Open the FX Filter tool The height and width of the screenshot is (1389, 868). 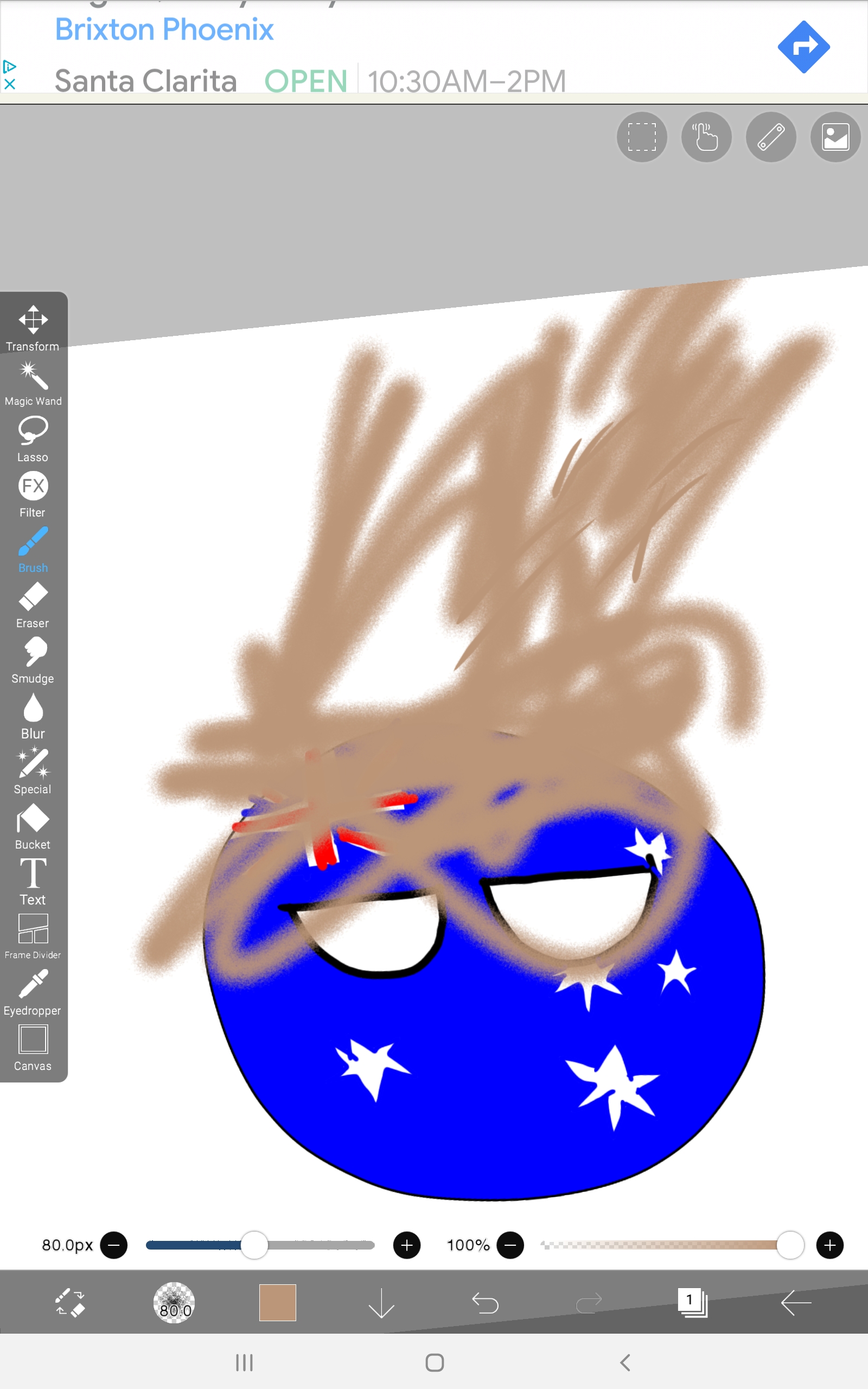pyautogui.click(x=33, y=495)
